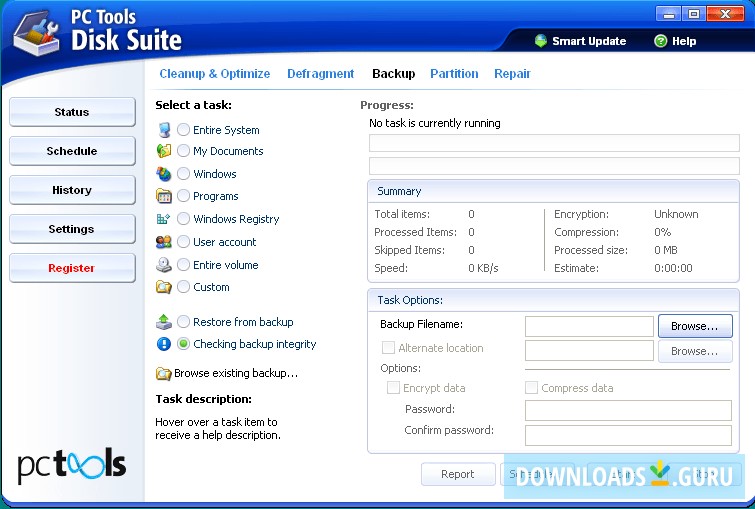Screen dimensions: 755x509
Task: Click the upper progress bar
Action: [554, 143]
